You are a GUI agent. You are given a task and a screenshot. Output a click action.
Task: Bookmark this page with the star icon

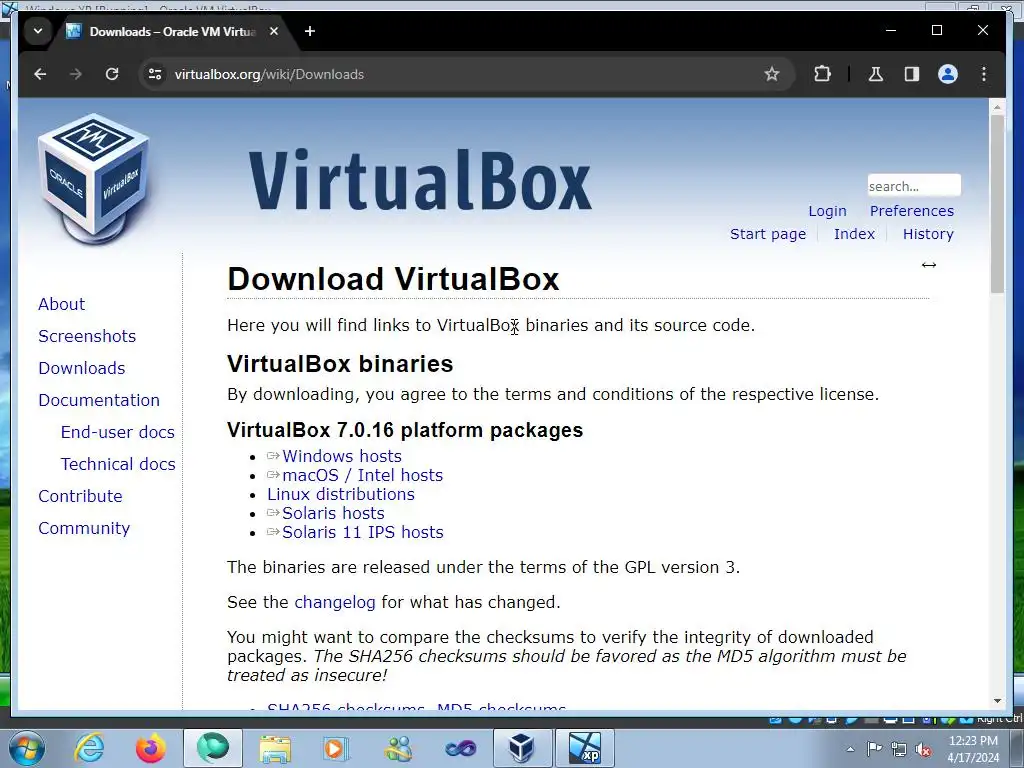772,74
